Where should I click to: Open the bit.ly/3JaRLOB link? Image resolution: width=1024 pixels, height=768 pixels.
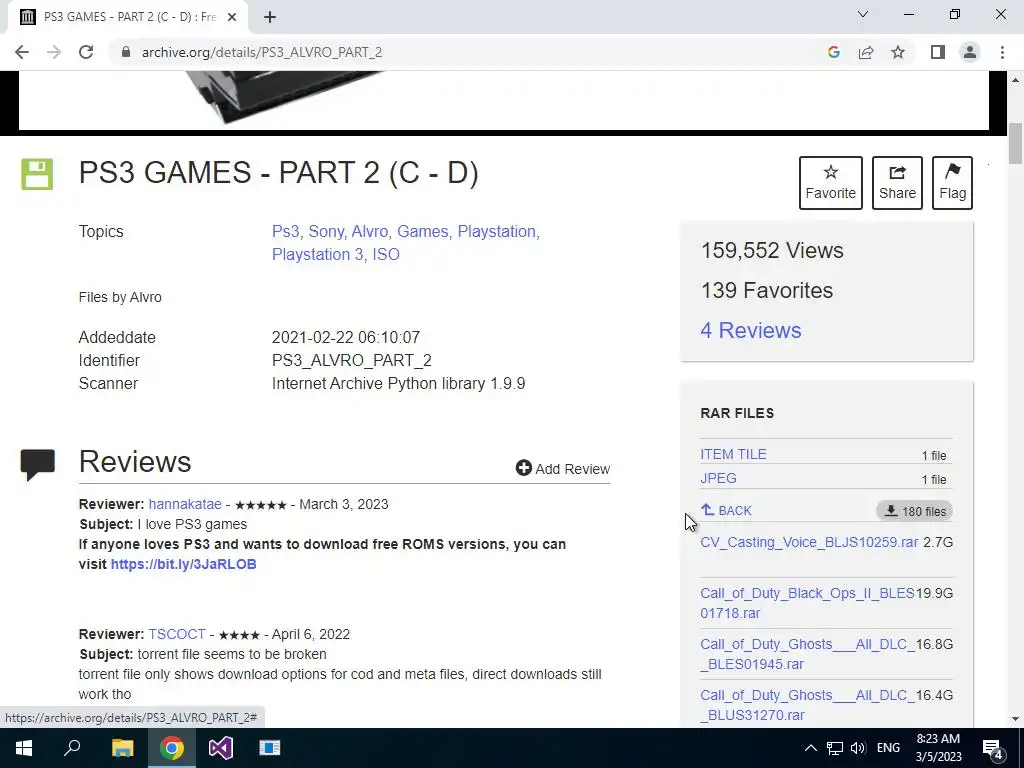184,564
